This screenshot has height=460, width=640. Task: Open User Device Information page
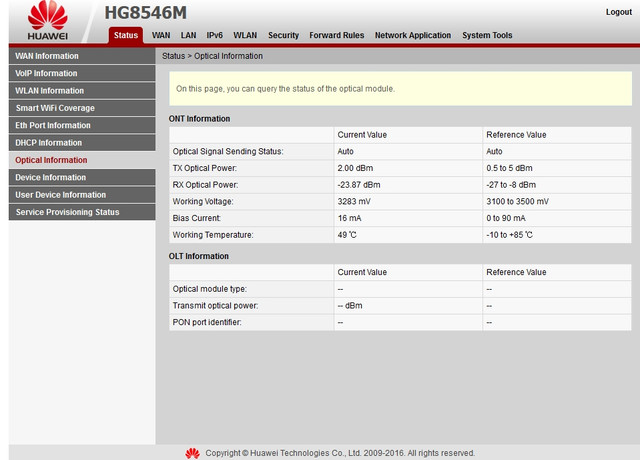(x=82, y=195)
